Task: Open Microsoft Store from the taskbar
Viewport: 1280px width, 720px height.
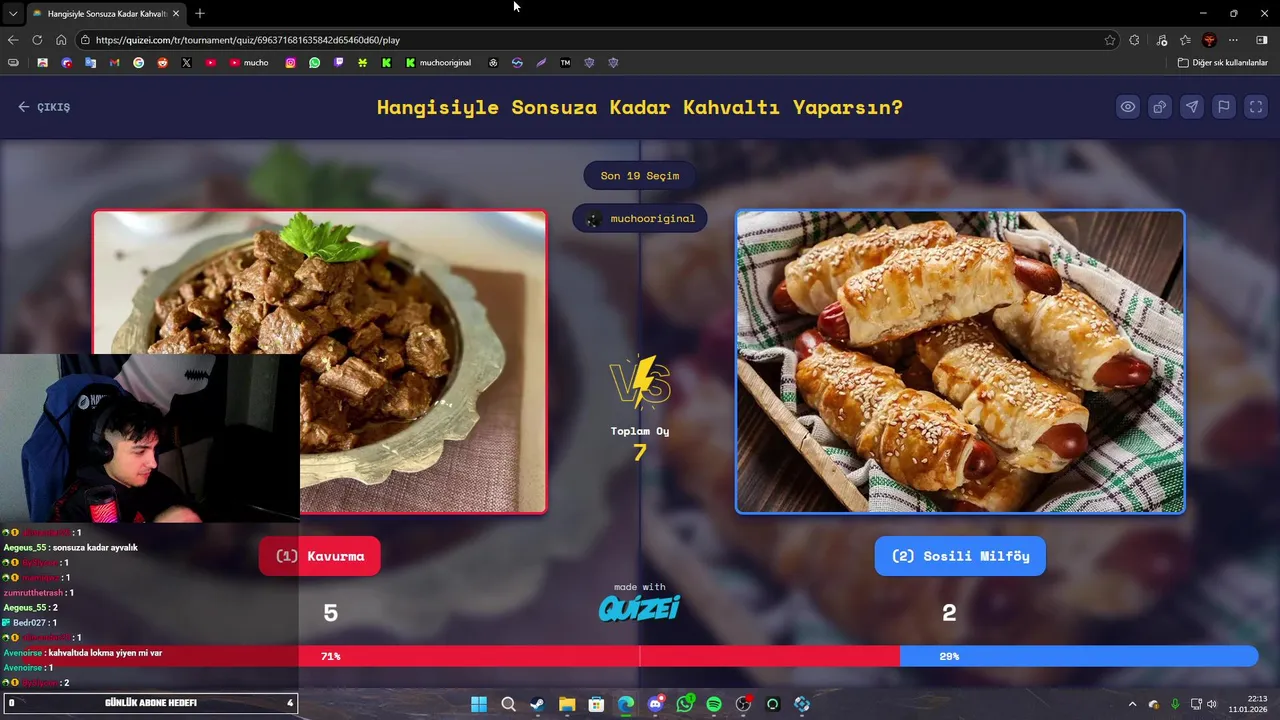Action: 596,704
